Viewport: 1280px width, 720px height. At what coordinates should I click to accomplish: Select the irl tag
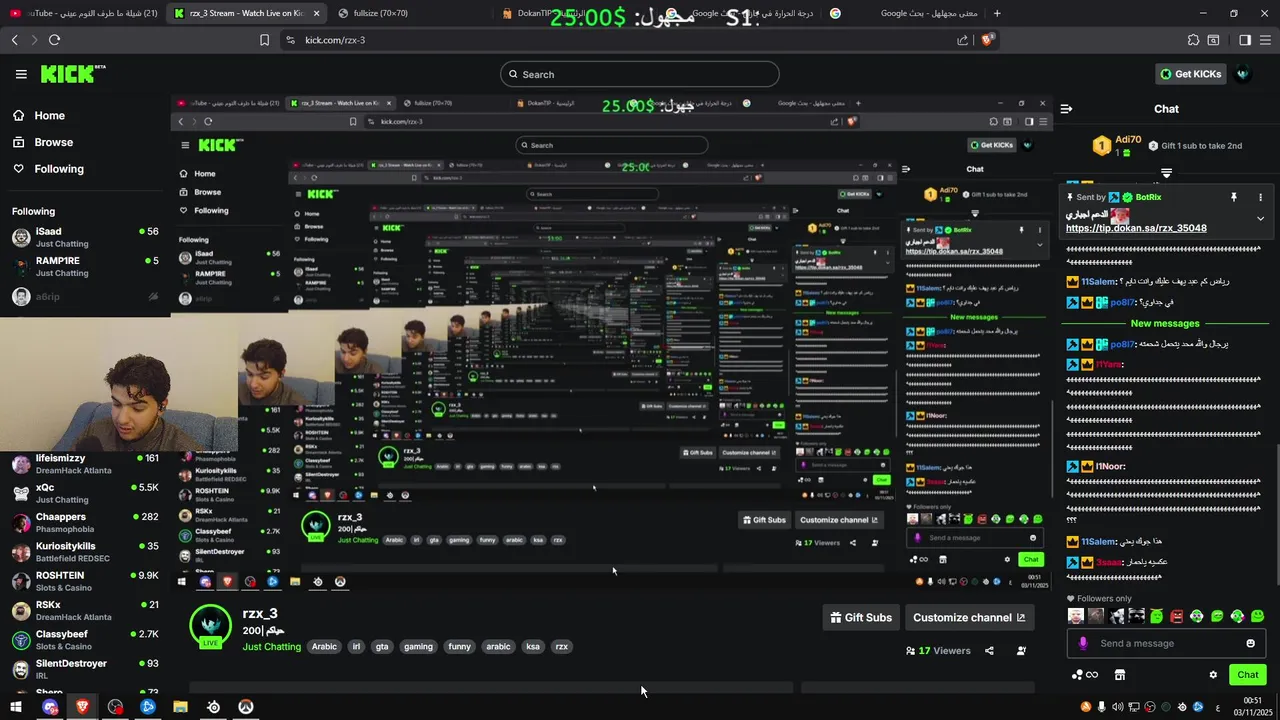coord(356,647)
